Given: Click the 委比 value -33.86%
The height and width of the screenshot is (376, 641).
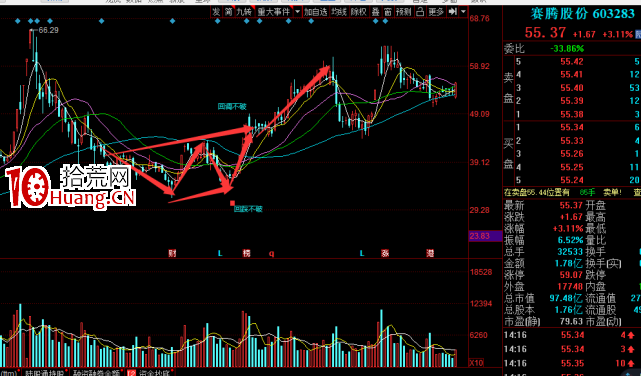Looking at the screenshot, I should point(567,49).
